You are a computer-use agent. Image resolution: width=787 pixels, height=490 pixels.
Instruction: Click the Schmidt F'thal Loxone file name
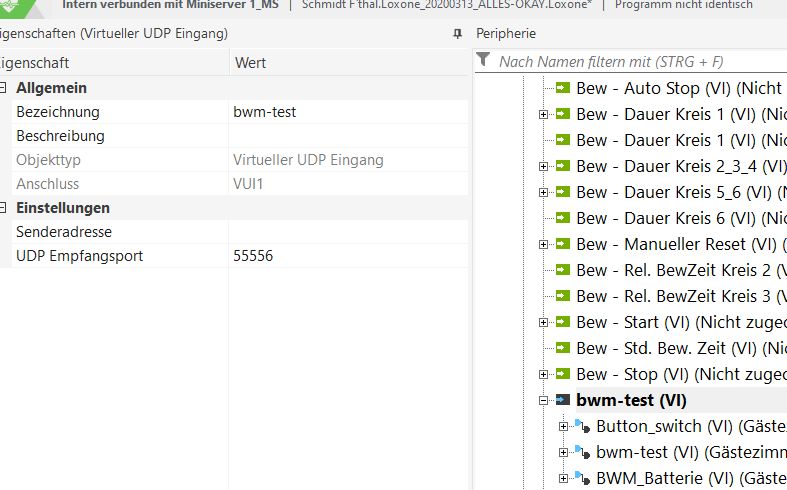click(x=447, y=5)
